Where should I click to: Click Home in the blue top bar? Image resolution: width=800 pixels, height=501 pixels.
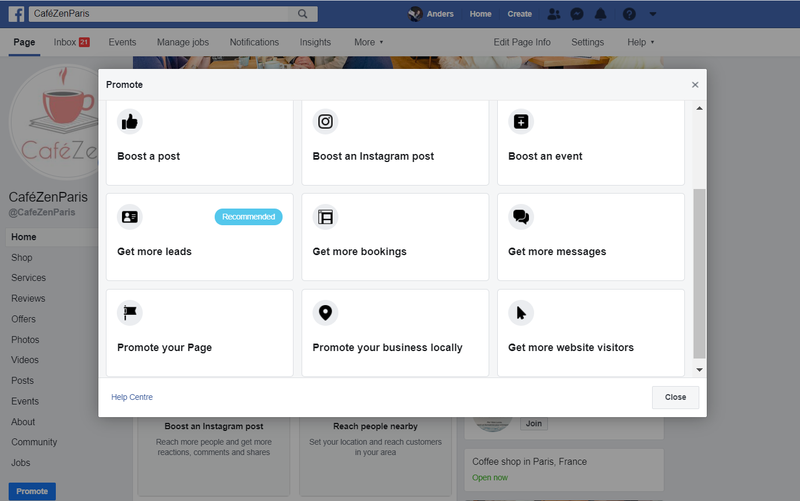(480, 14)
